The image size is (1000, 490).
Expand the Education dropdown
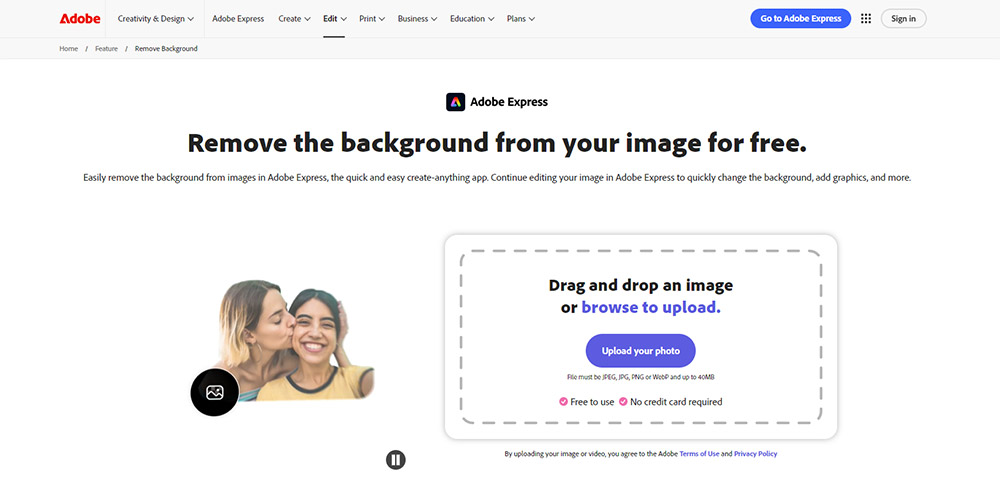pyautogui.click(x=472, y=19)
